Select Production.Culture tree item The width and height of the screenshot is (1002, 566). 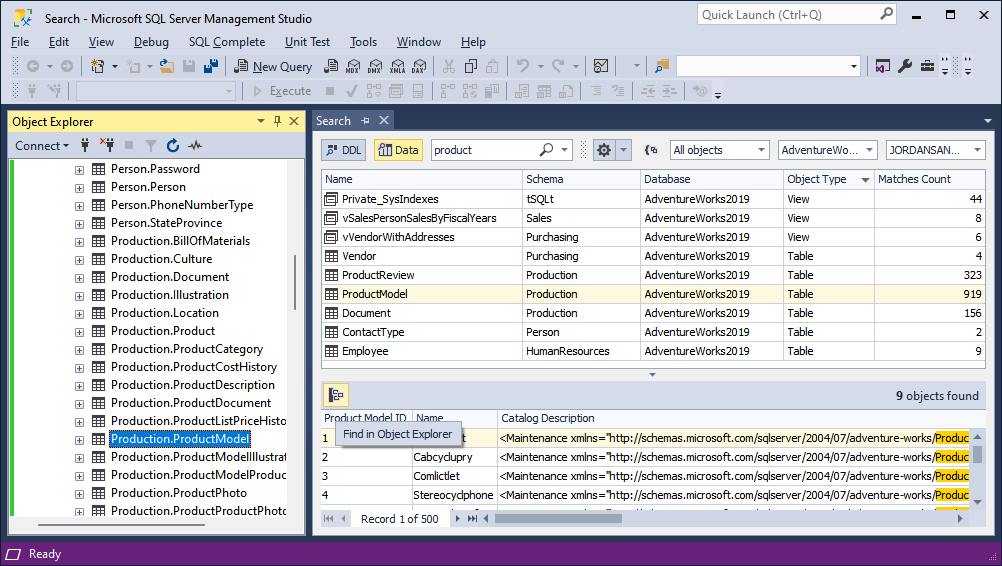pyautogui.click(x=161, y=259)
